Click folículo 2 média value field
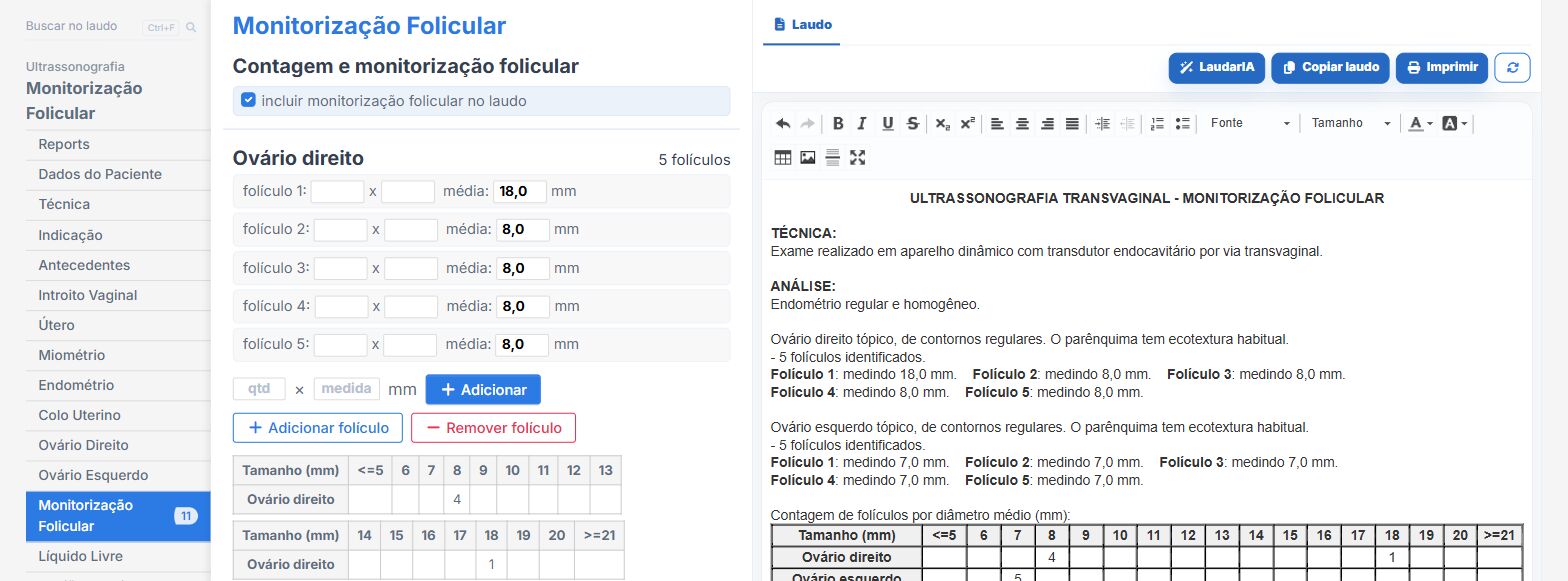Screen dimensions: 1568x581 point(523,229)
